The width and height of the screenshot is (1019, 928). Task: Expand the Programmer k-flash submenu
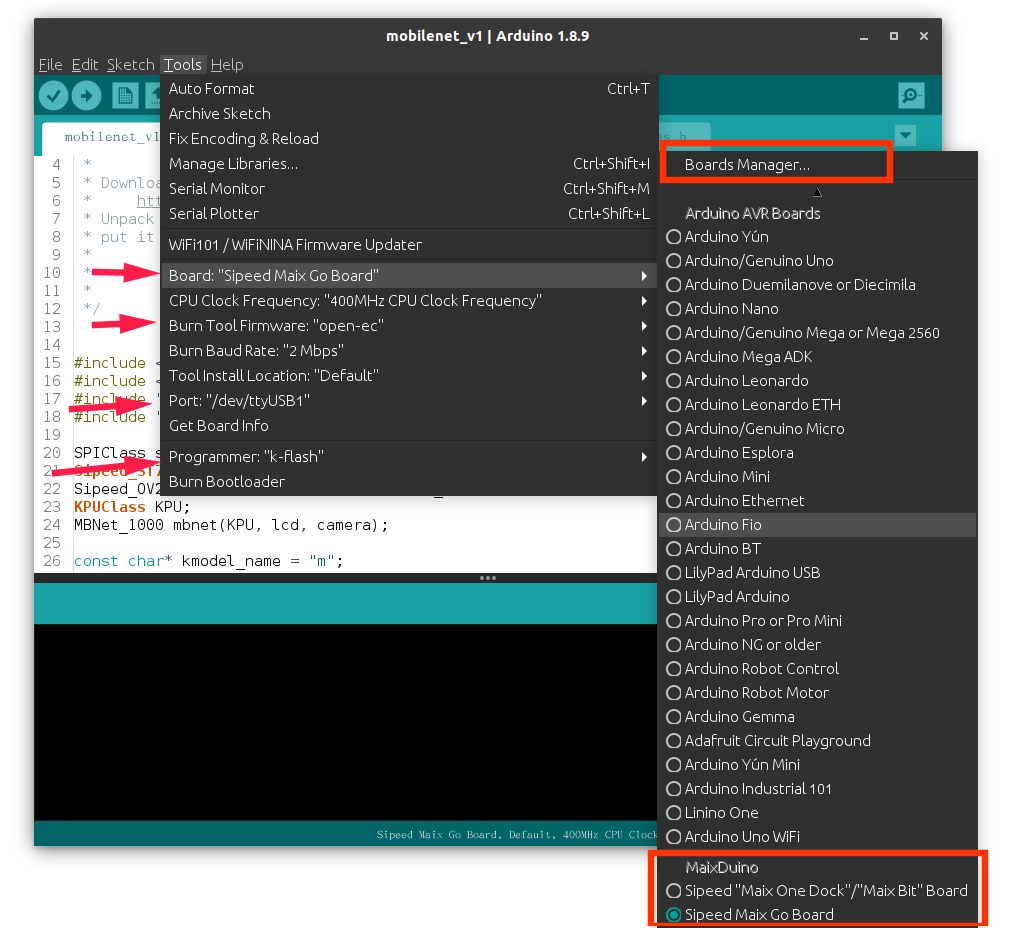(x=409, y=457)
